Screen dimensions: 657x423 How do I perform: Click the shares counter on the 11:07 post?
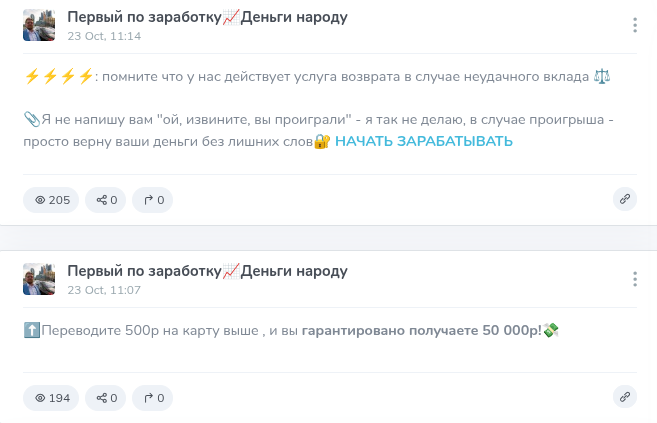[107, 398]
